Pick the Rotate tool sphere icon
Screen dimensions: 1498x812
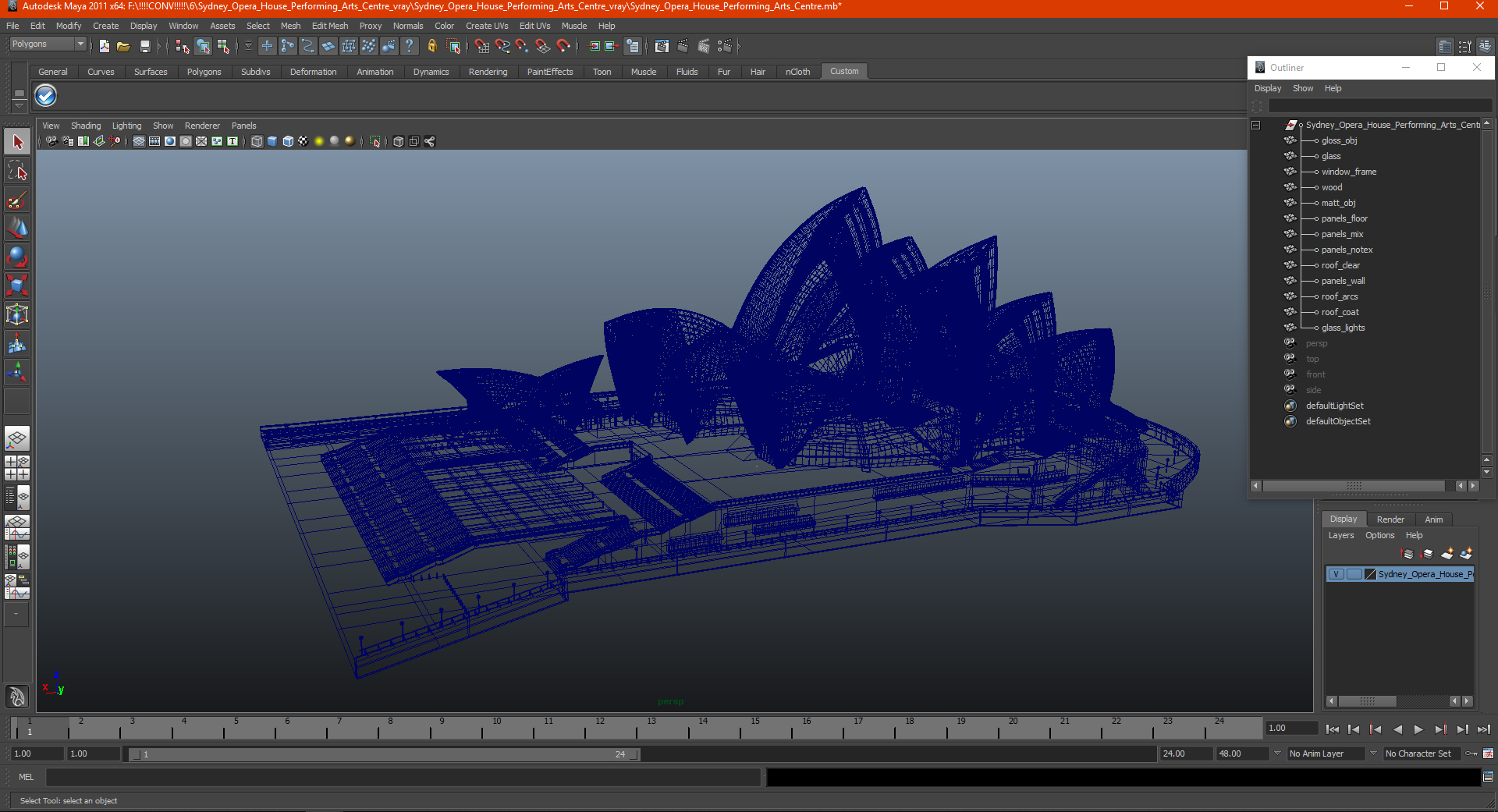click(17, 257)
